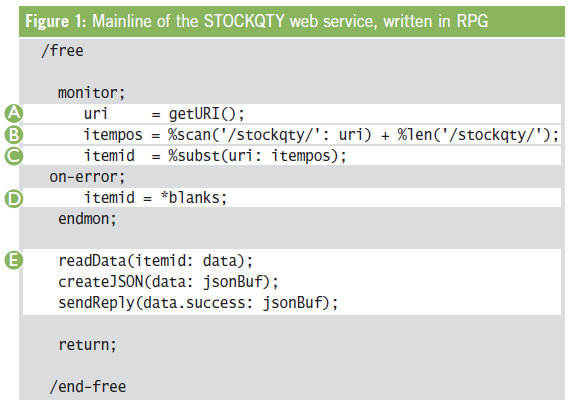
Task: Click the %len('/stockqty/') expression
Action: click(x=478, y=135)
